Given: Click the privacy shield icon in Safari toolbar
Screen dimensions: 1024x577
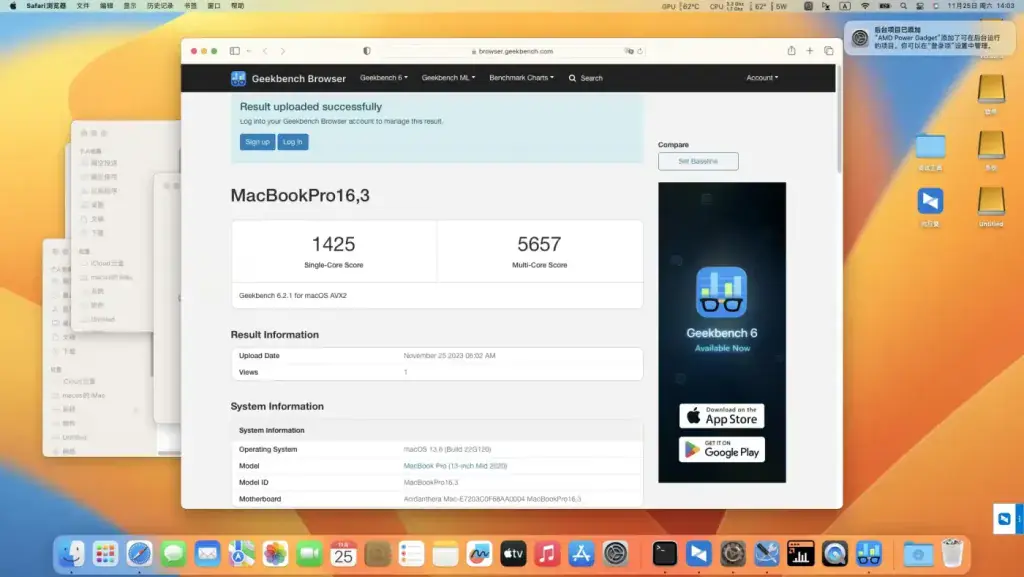Looking at the screenshot, I should click(367, 51).
